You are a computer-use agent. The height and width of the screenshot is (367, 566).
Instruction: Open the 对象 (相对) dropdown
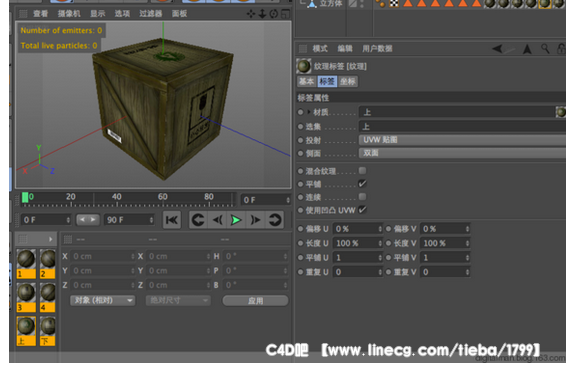coord(103,300)
